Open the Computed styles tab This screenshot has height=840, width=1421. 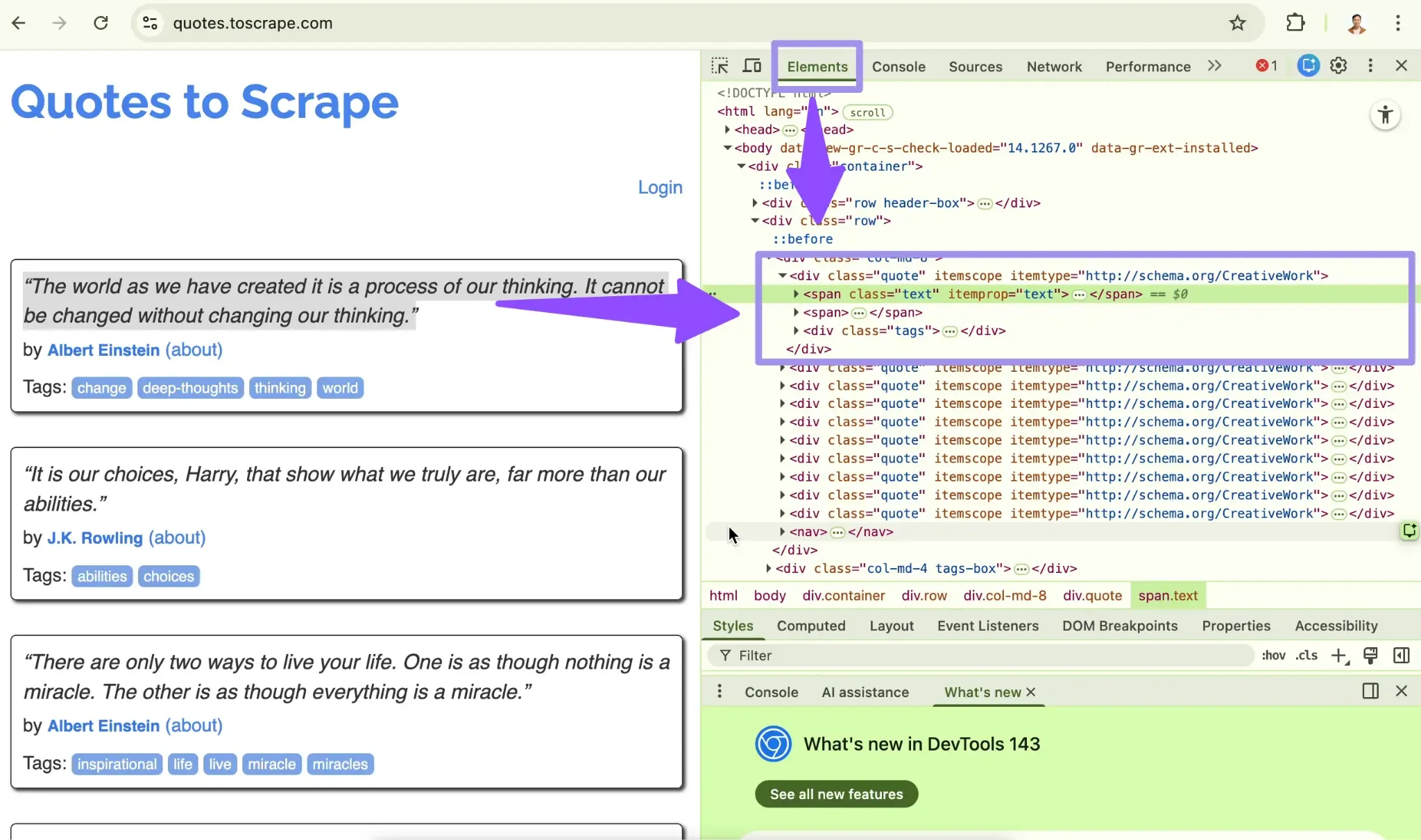tap(810, 625)
